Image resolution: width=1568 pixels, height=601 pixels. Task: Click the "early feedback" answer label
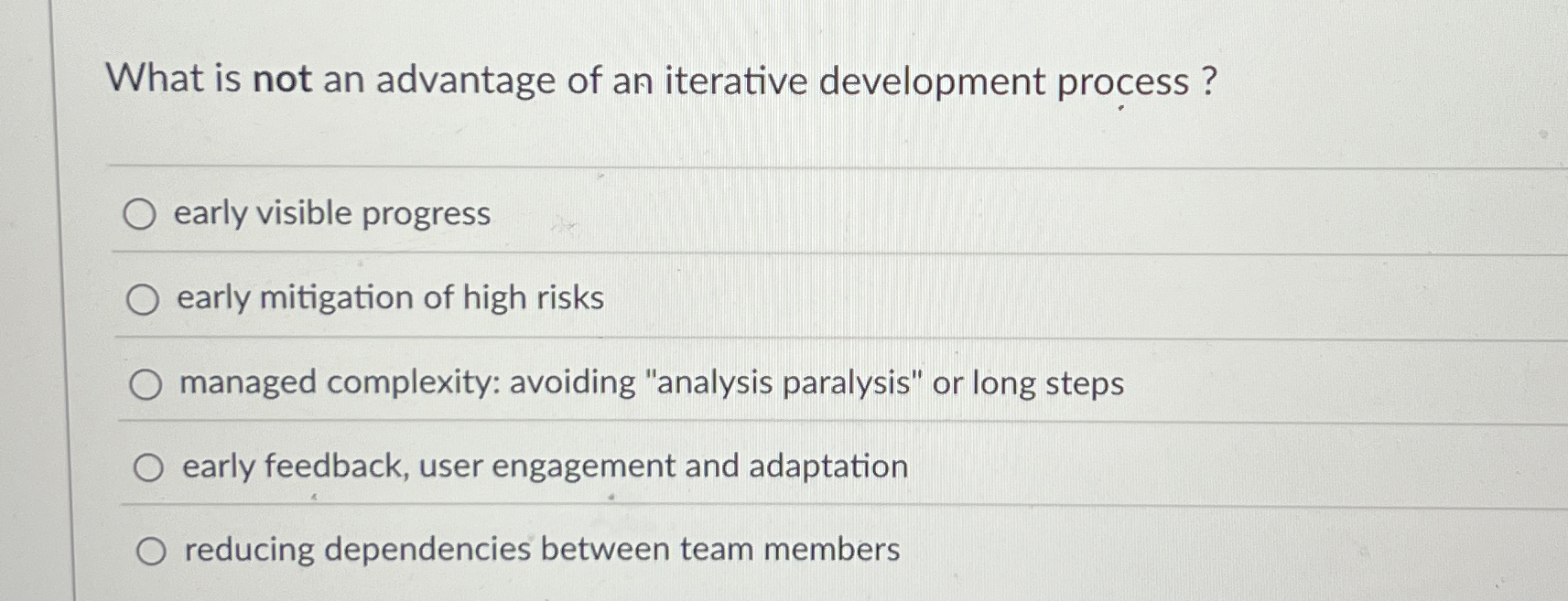(545, 466)
